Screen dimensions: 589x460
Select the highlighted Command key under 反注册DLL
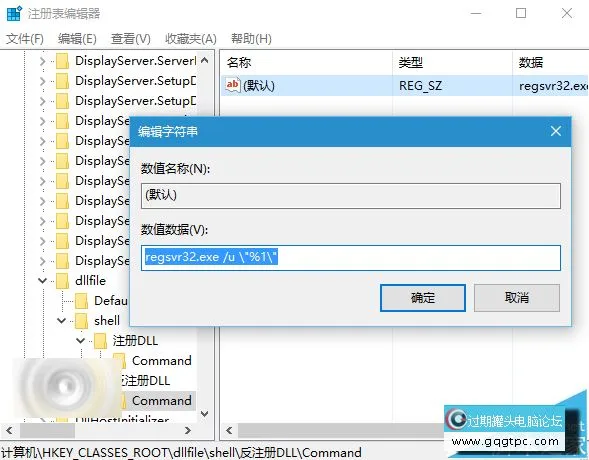tap(162, 401)
